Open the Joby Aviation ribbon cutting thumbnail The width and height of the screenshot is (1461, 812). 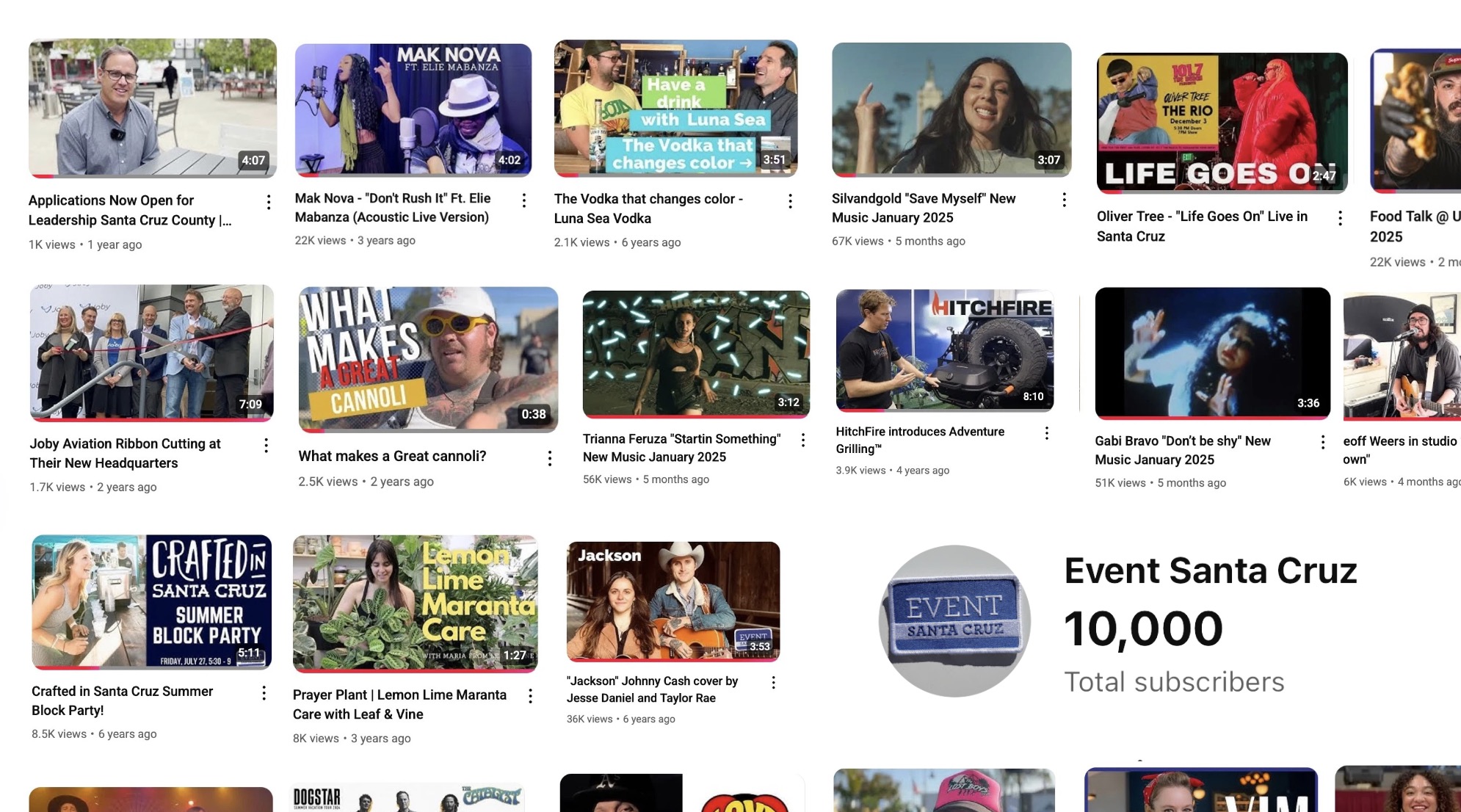(x=152, y=353)
